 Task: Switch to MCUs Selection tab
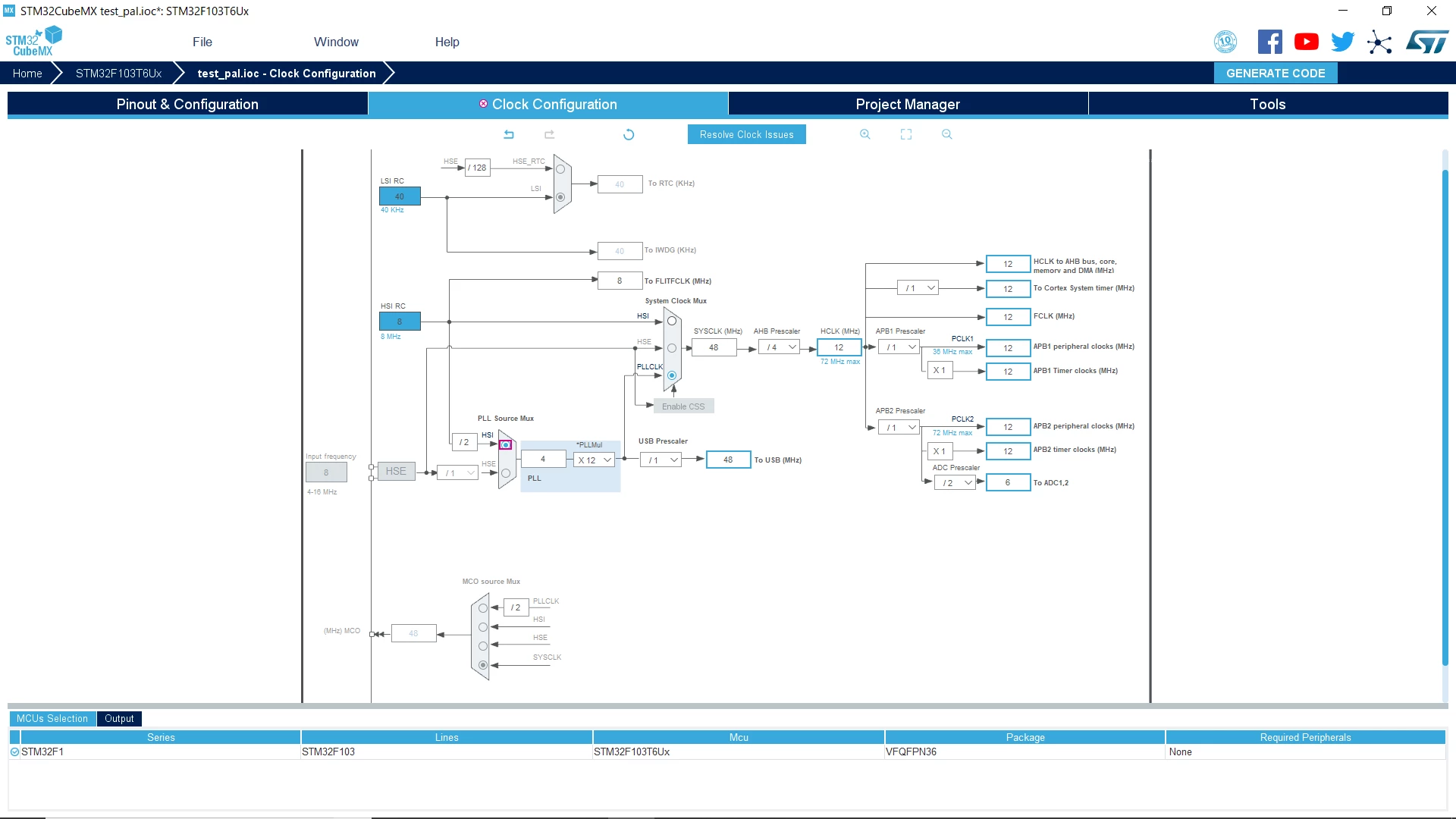52,718
